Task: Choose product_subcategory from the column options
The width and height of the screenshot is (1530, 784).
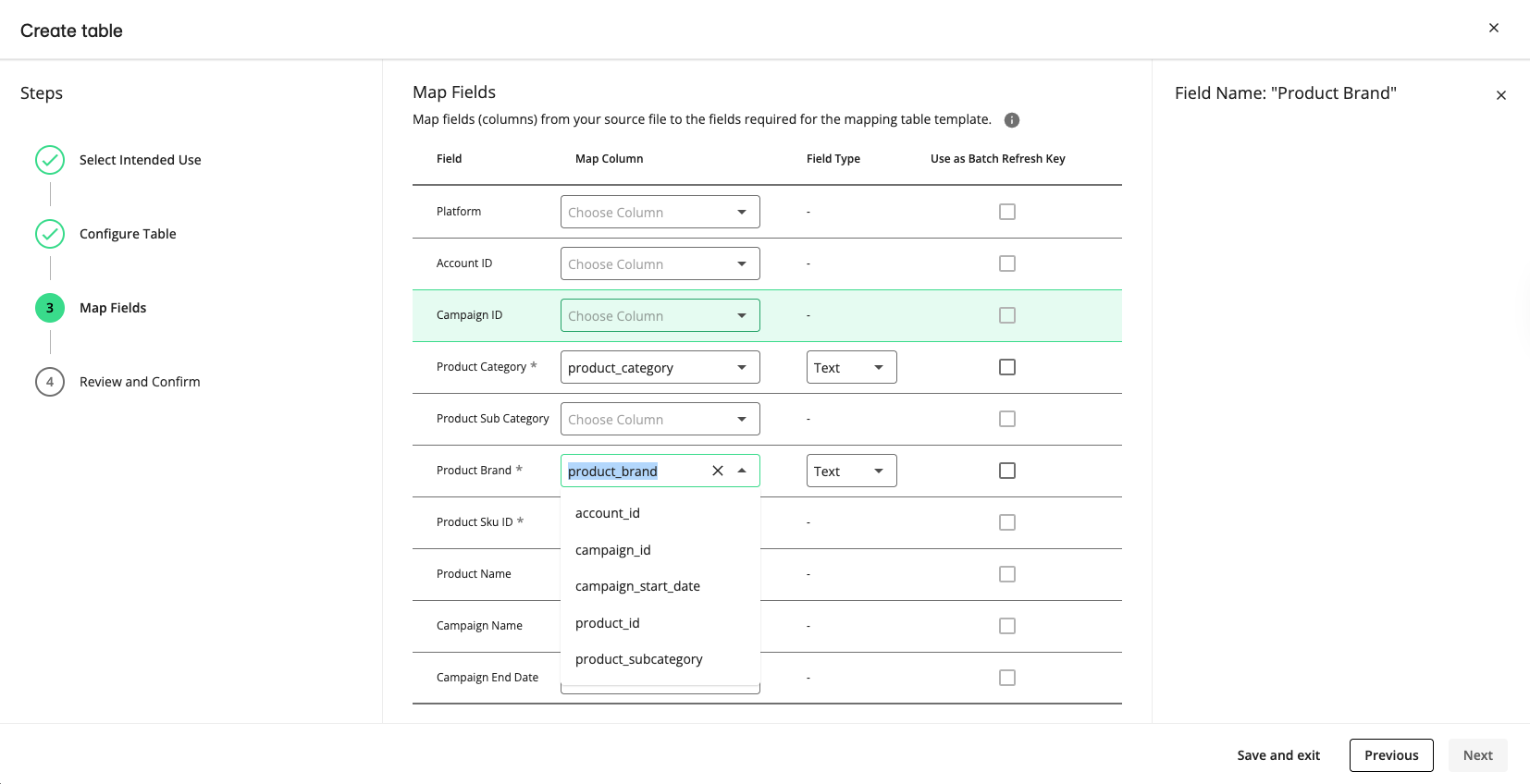Action: pyautogui.click(x=638, y=659)
